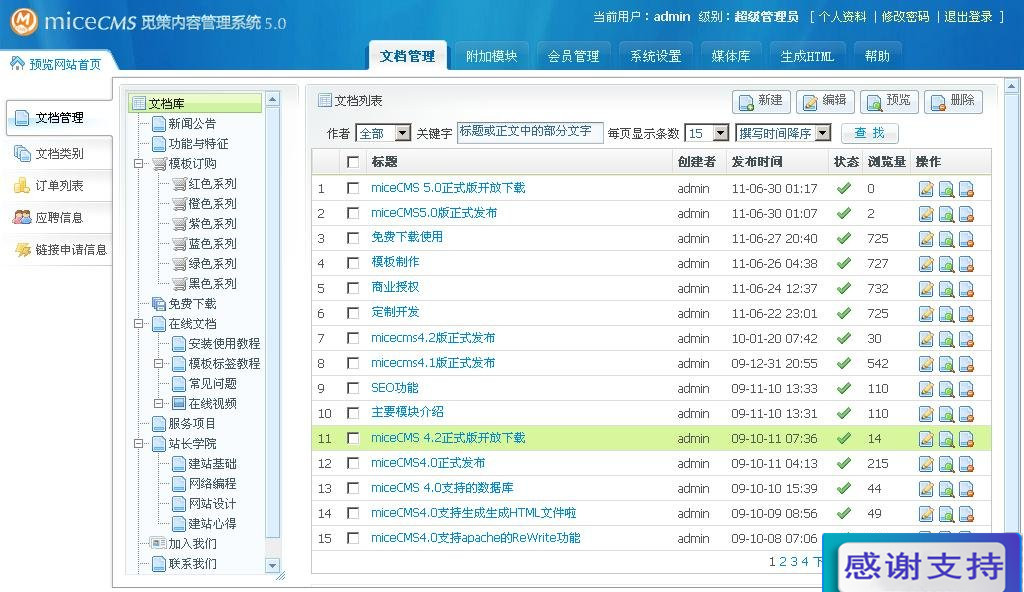
Task: Open 文档类别 from the left sidebar
Action: pyautogui.click(x=59, y=154)
